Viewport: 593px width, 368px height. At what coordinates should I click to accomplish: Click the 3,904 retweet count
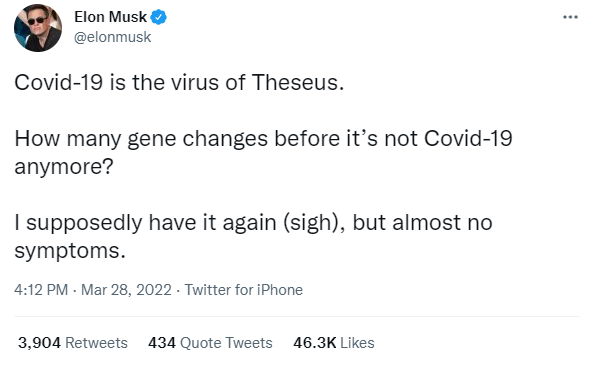click(x=39, y=343)
